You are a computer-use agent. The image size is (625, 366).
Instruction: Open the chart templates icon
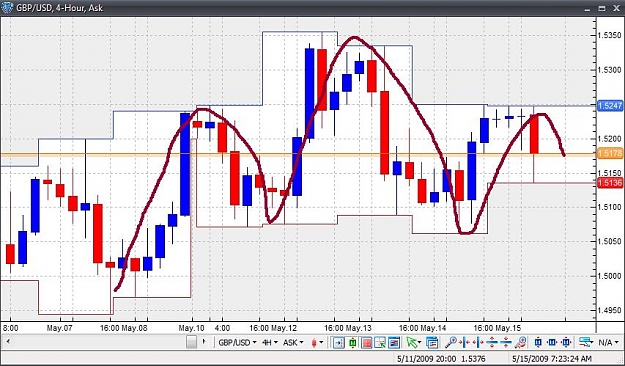(x=432, y=342)
